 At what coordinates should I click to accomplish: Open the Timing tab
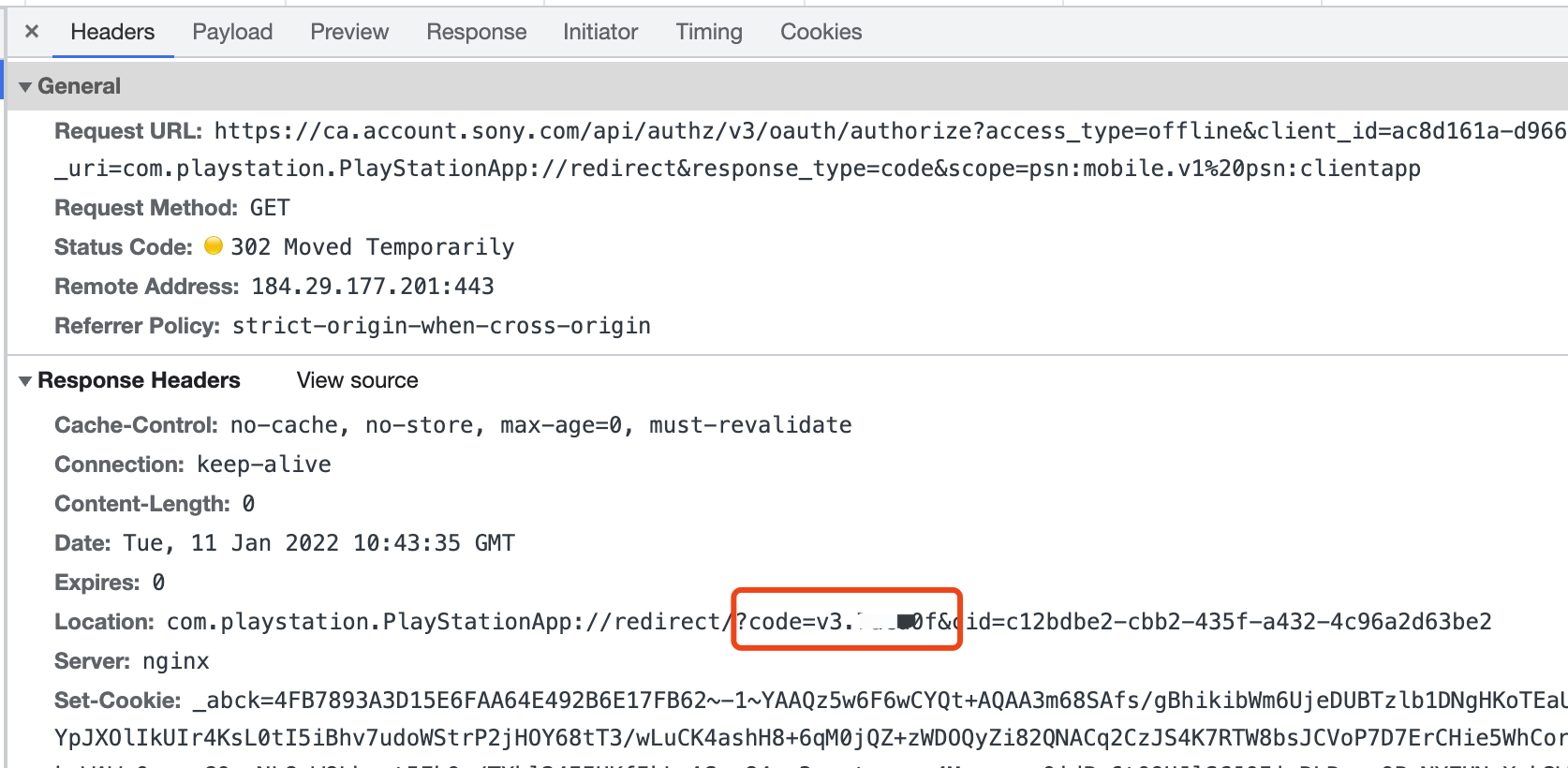point(709,32)
